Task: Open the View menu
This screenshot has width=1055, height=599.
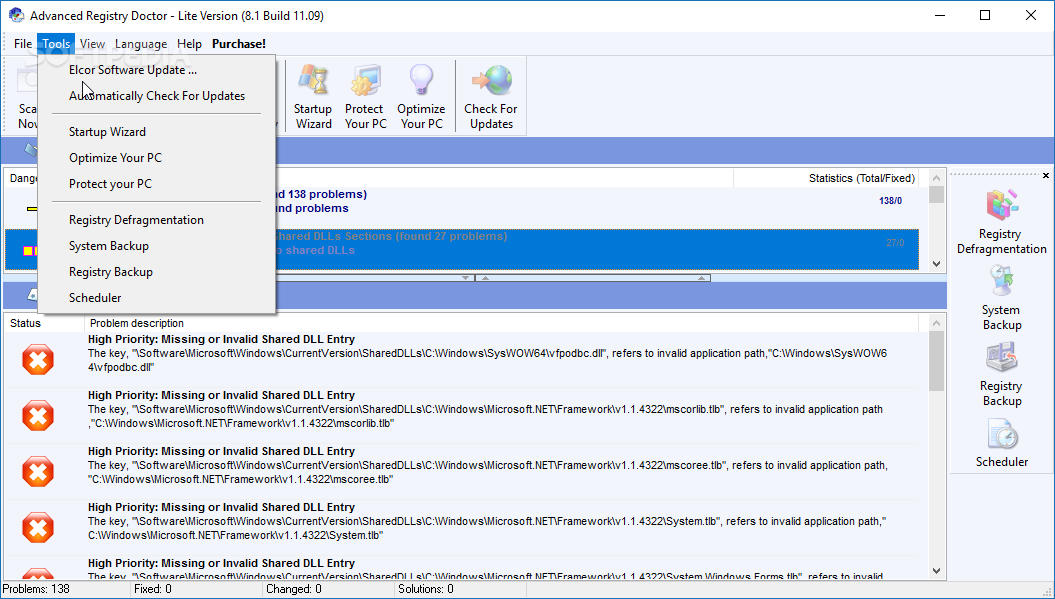Action: pyautogui.click(x=92, y=44)
